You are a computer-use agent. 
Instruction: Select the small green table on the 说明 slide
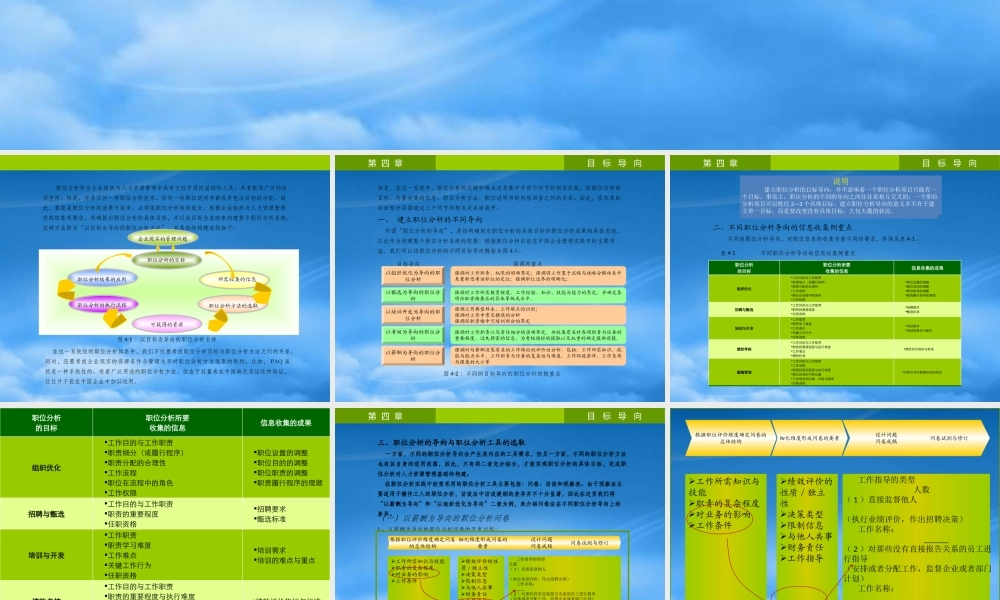(835, 323)
